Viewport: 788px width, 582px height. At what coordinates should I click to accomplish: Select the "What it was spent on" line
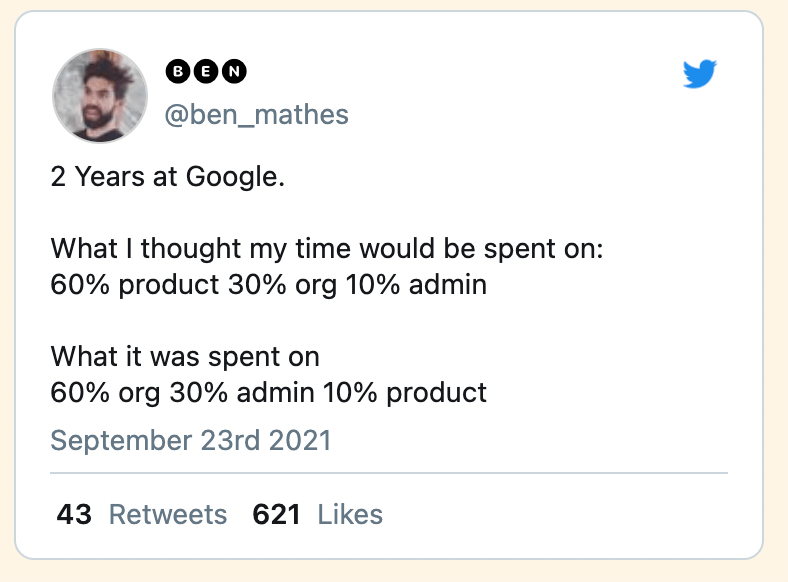(185, 355)
